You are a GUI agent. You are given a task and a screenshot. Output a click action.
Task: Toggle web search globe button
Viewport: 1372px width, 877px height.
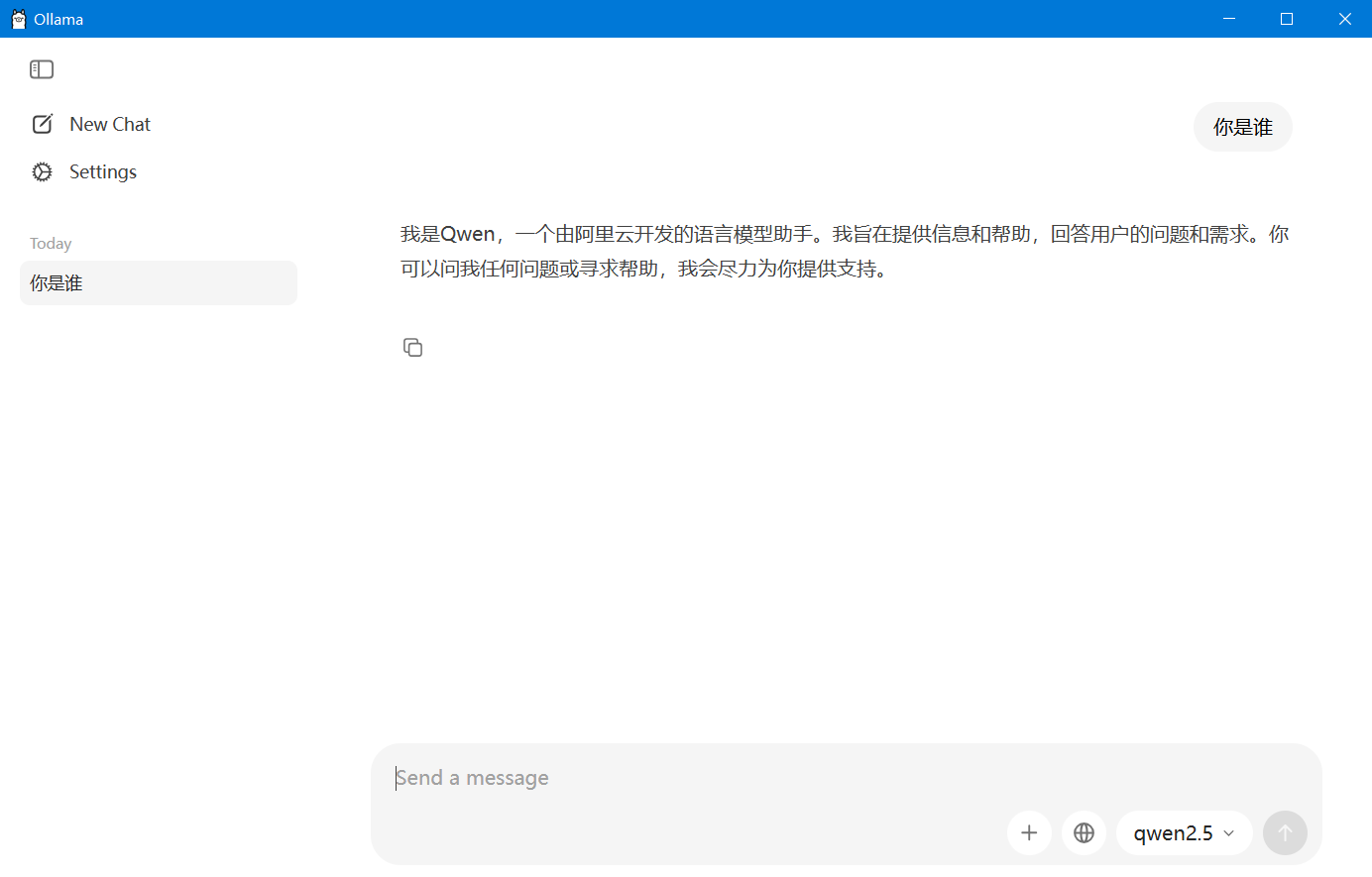(x=1084, y=832)
